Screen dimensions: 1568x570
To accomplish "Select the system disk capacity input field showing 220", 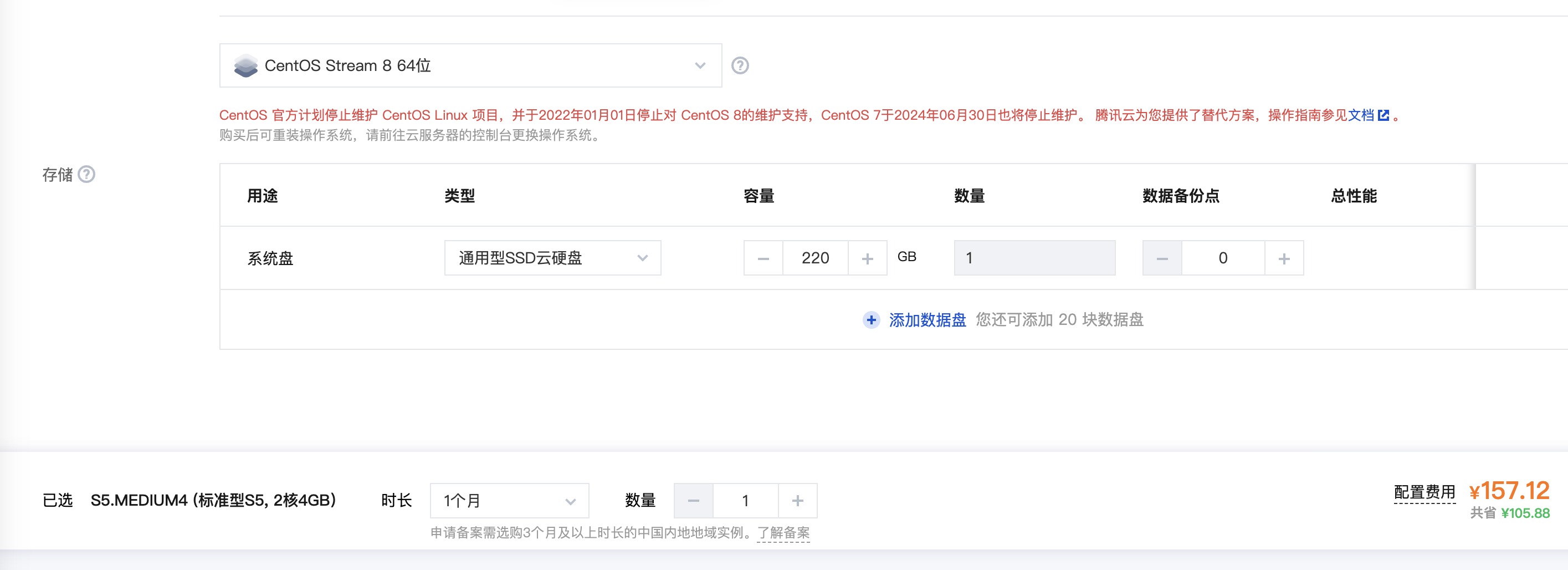I will tap(816, 258).
